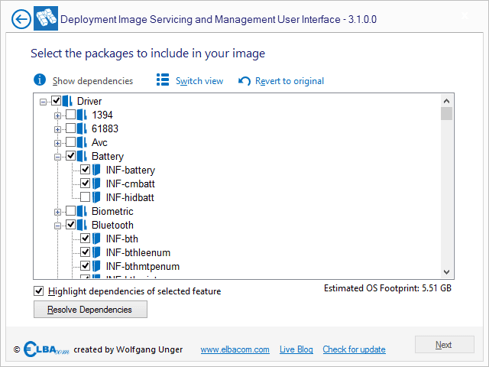Open the Live Blog link
Image resolution: width=489 pixels, height=367 pixels.
(296, 349)
